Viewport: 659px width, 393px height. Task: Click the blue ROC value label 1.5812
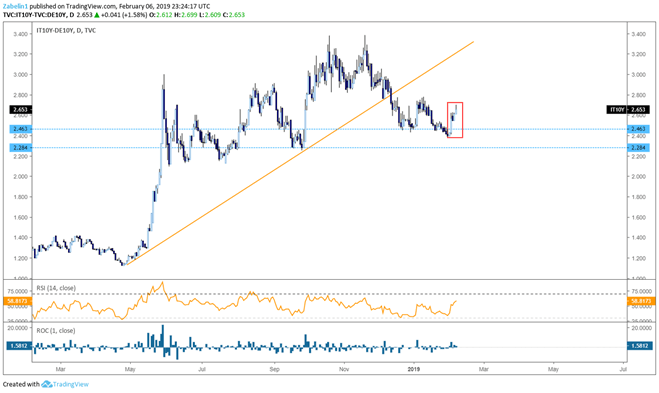(x=19, y=346)
